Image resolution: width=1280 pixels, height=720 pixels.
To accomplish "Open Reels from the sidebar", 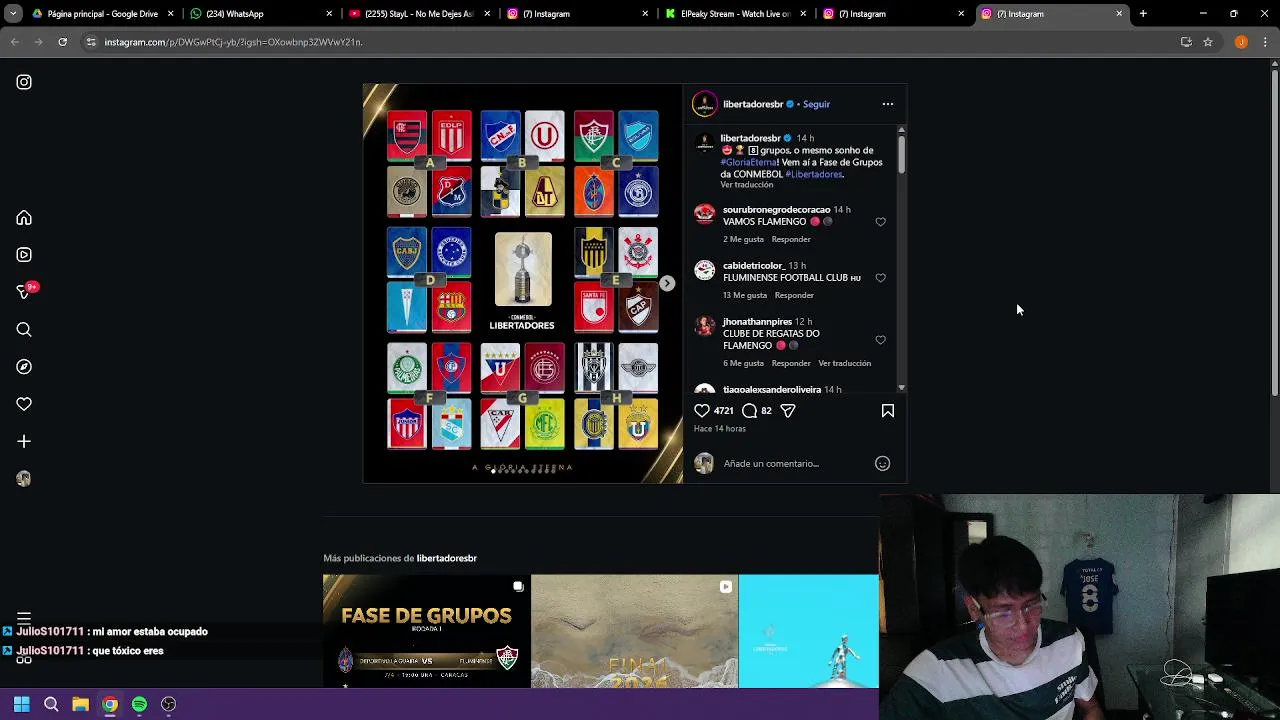I will [x=24, y=255].
